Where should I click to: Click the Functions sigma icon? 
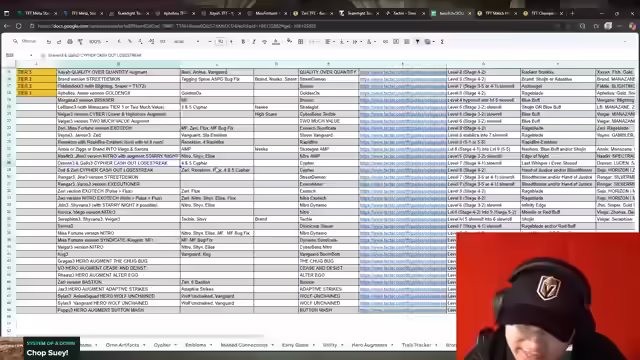point(442,42)
